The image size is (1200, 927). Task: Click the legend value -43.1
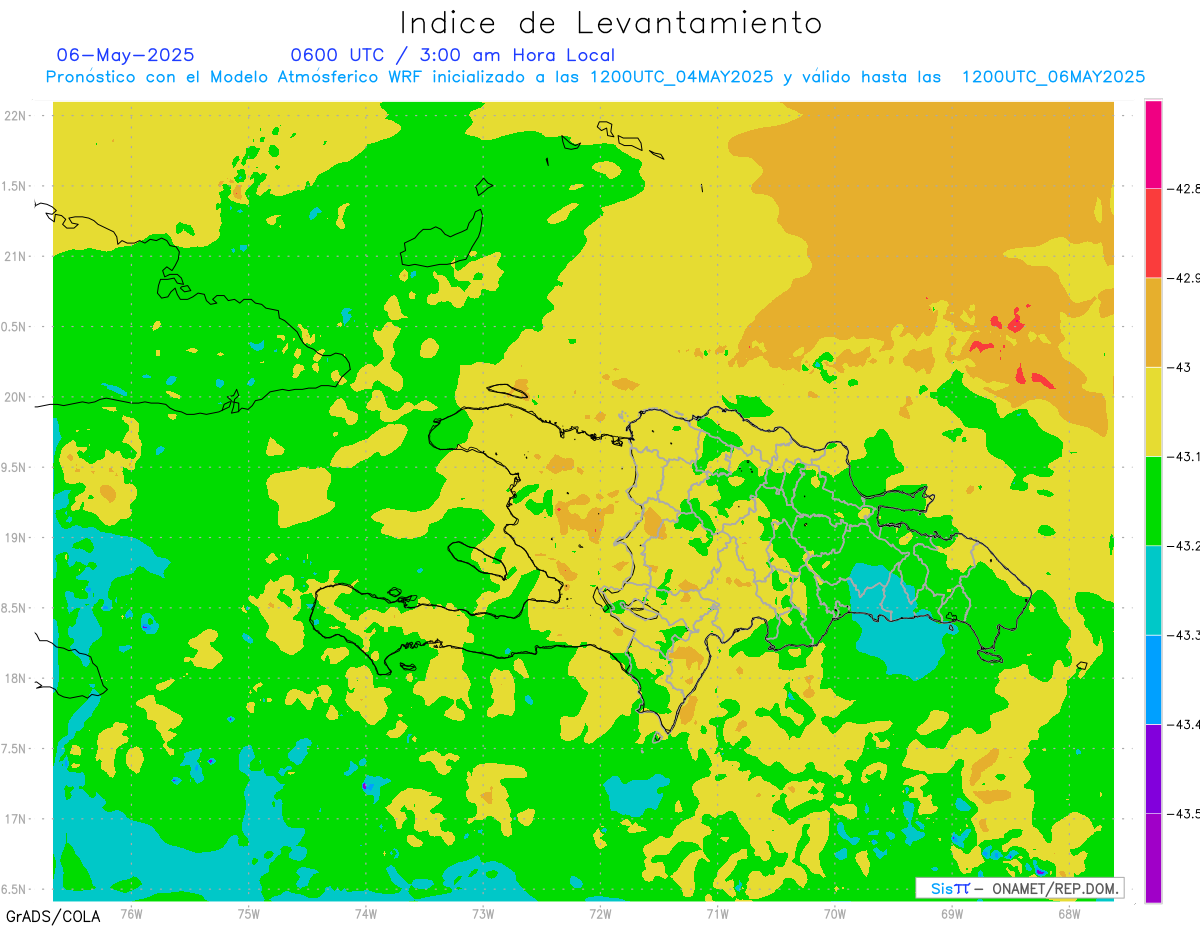point(1184,456)
